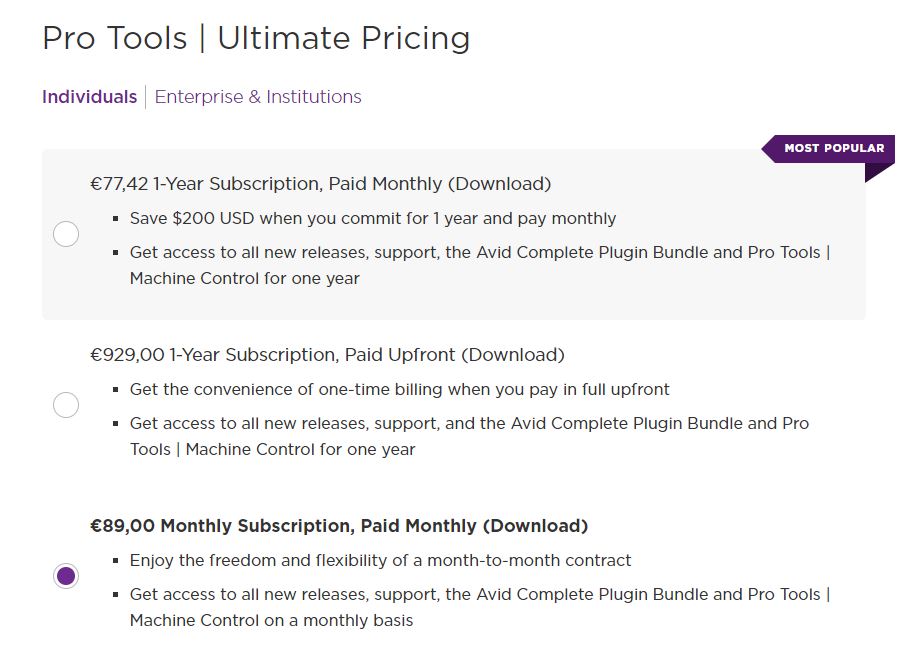The height and width of the screenshot is (669, 915).
Task: Click the selected €89,00 Monthly Subscription radio button
Action: 66,576
